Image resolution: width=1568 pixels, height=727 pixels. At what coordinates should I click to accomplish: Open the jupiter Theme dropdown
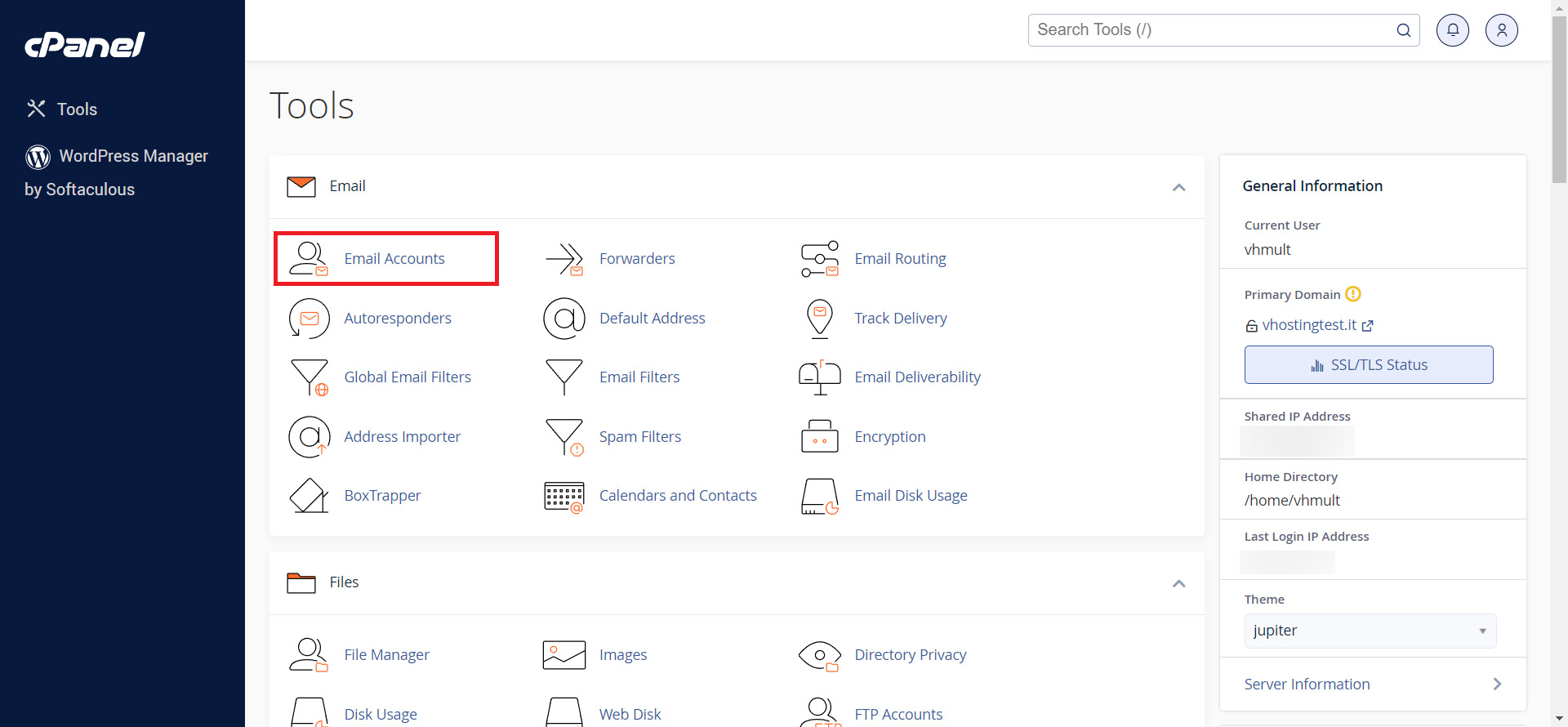coord(1370,631)
